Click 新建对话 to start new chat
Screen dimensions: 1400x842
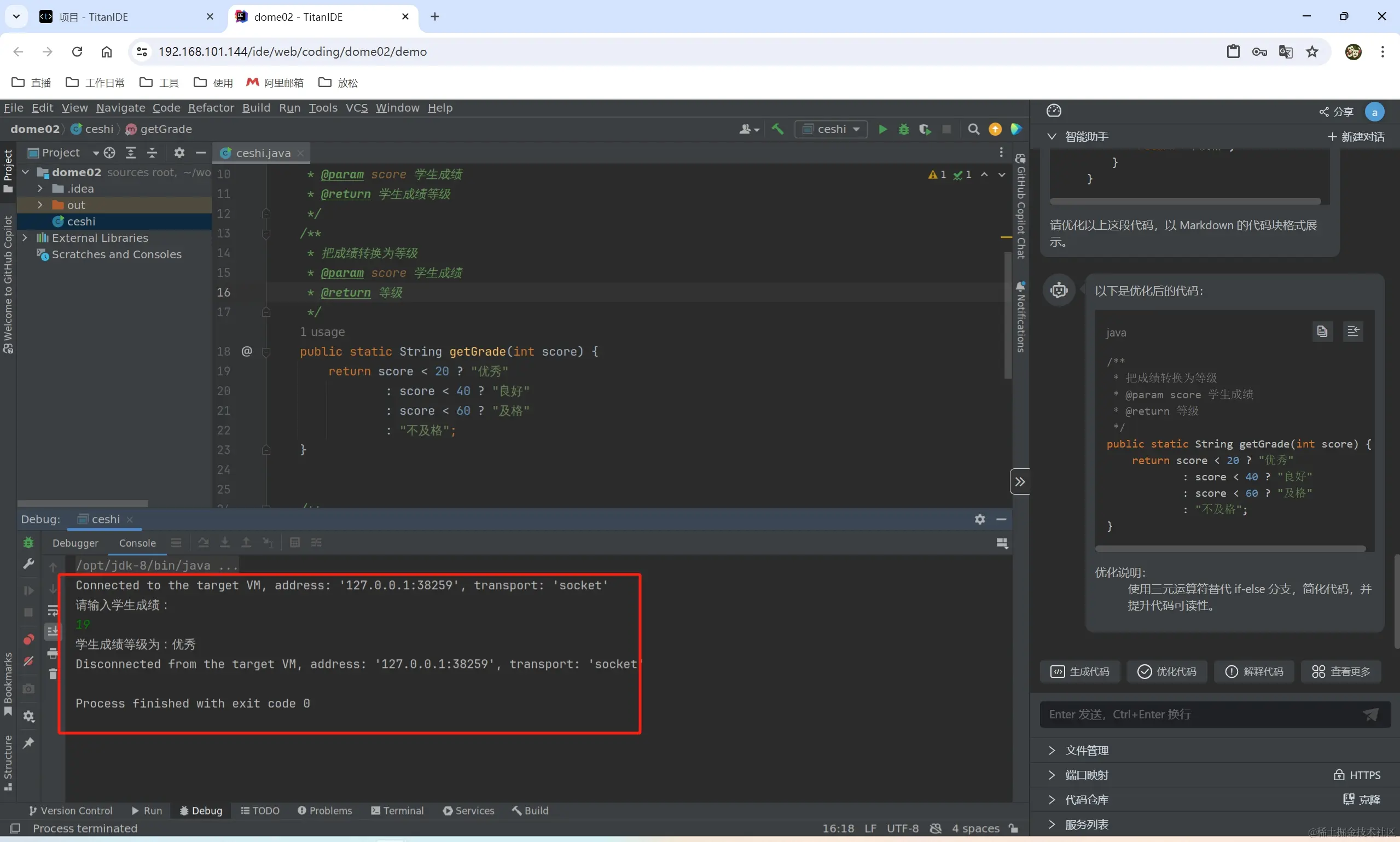tap(1356, 137)
